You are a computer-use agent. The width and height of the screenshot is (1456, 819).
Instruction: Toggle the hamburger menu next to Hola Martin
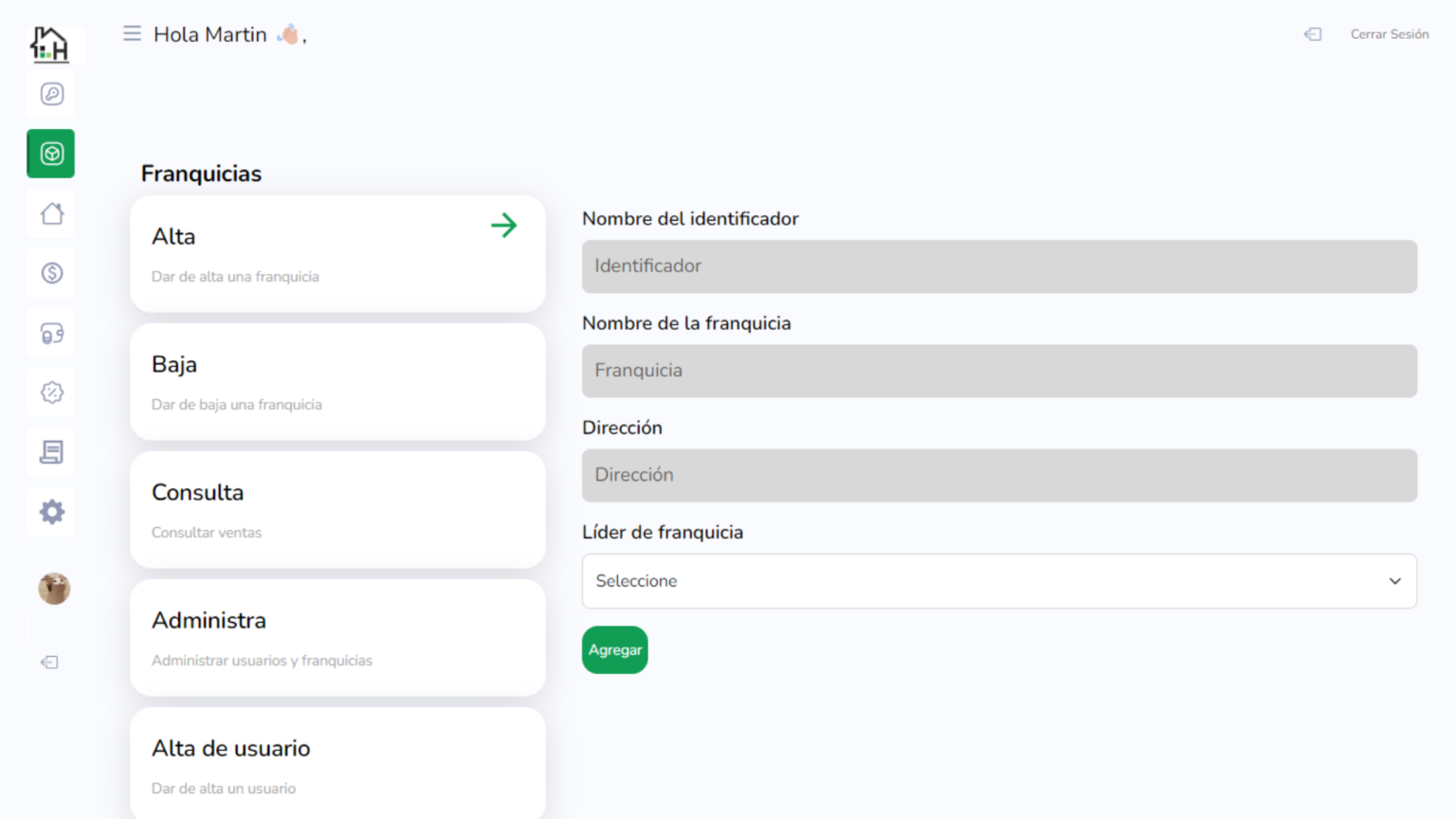tap(132, 34)
